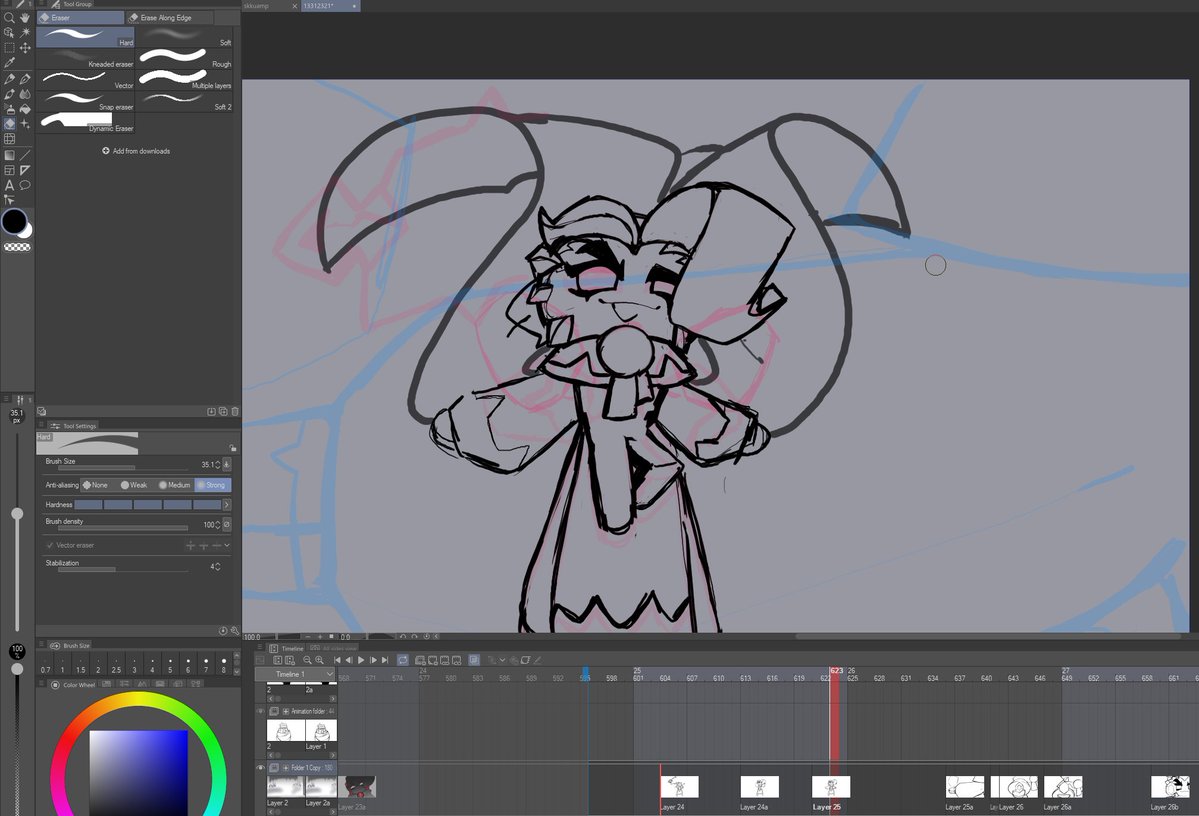Image resolution: width=1199 pixels, height=816 pixels.
Task: Toggle the Vector eraser checkbox
Action: pos(50,545)
